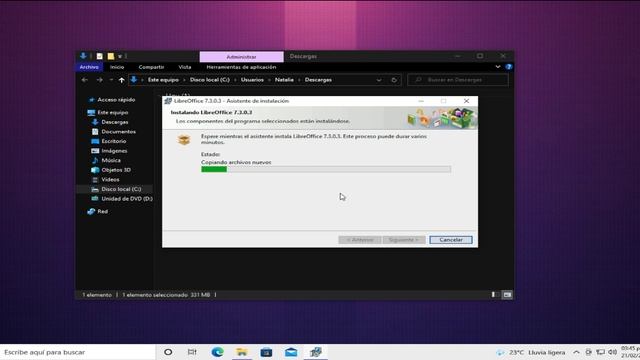Open Red in the sidebar
This screenshot has width=640, height=360.
coord(102,211)
